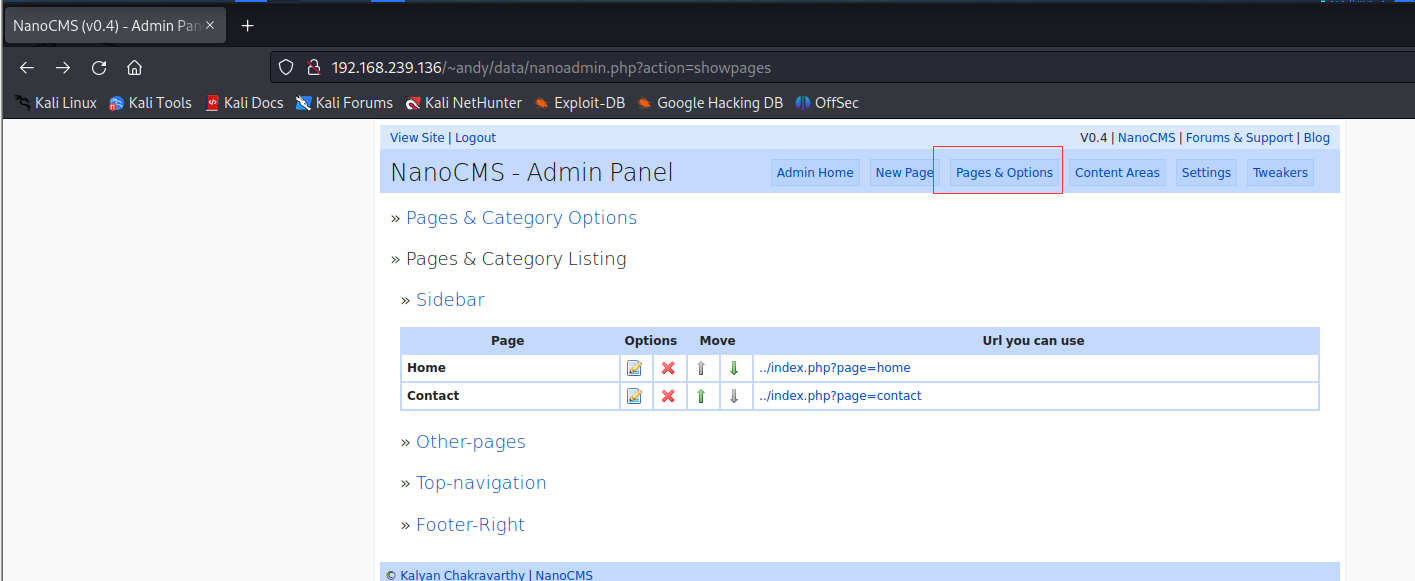Open the Blog link
The width and height of the screenshot is (1415, 581).
click(x=1317, y=138)
